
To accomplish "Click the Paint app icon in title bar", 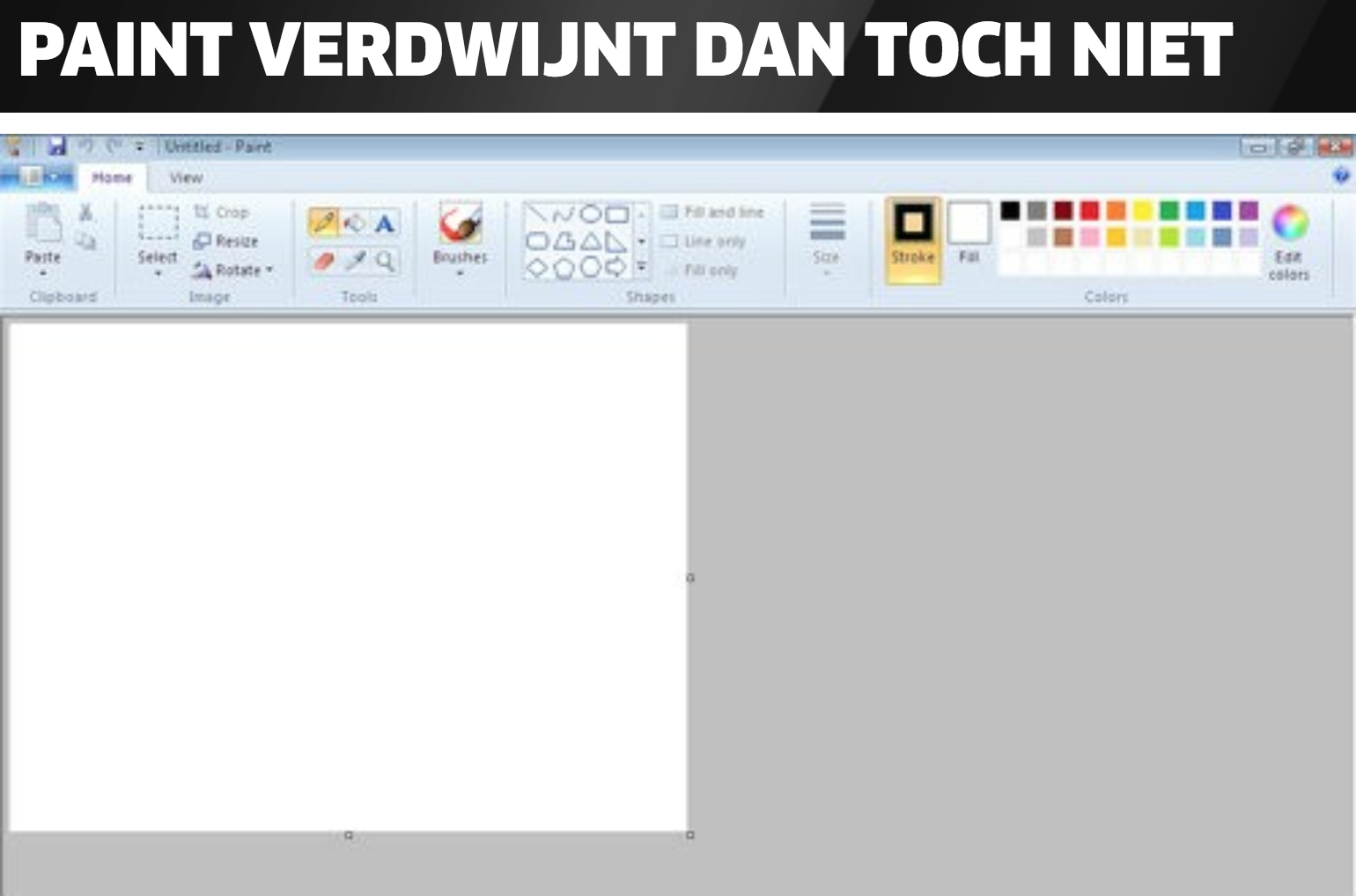I will point(14,146).
